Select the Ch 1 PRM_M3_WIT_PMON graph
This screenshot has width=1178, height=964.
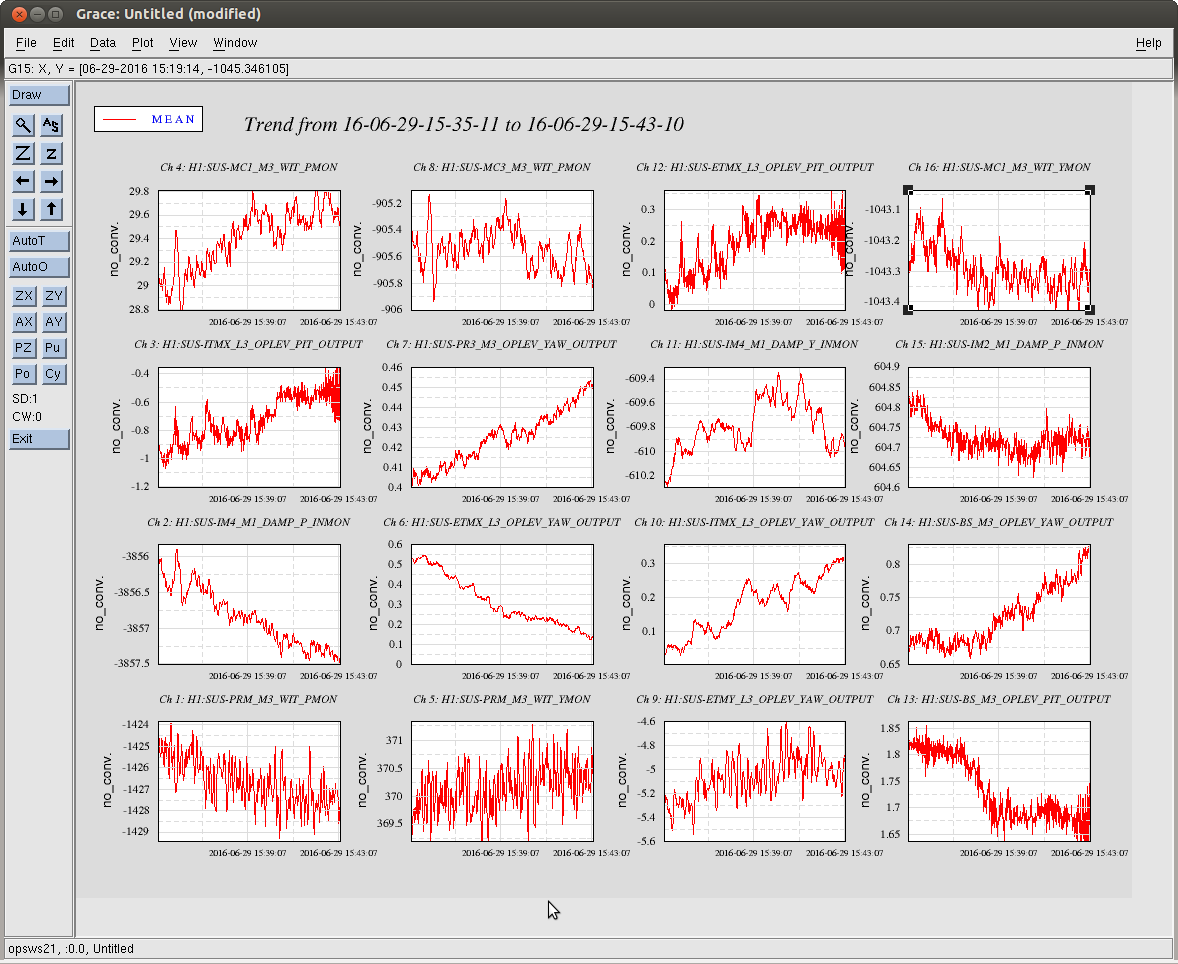click(249, 781)
